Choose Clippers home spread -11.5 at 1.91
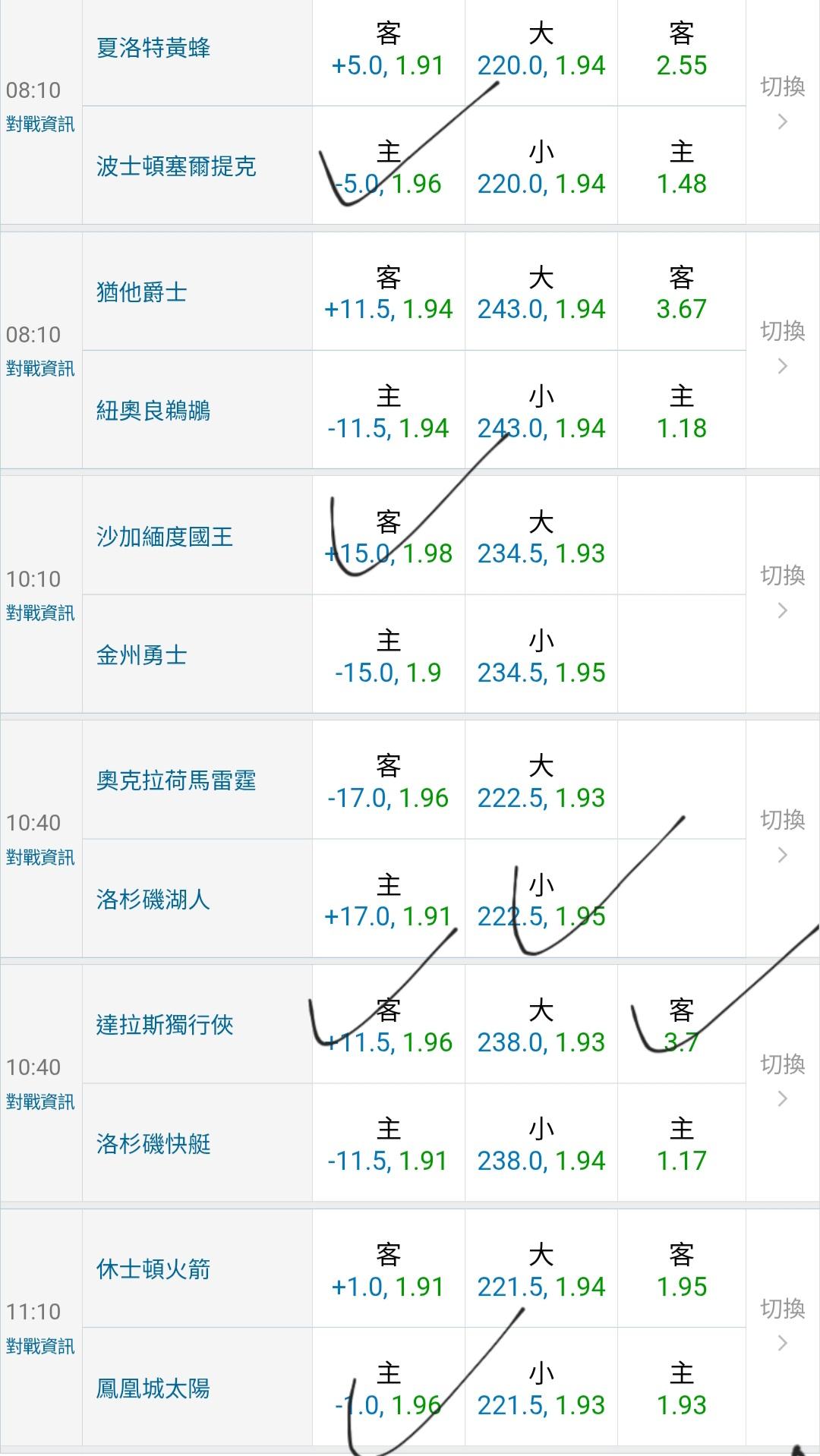 pyautogui.click(x=388, y=1146)
